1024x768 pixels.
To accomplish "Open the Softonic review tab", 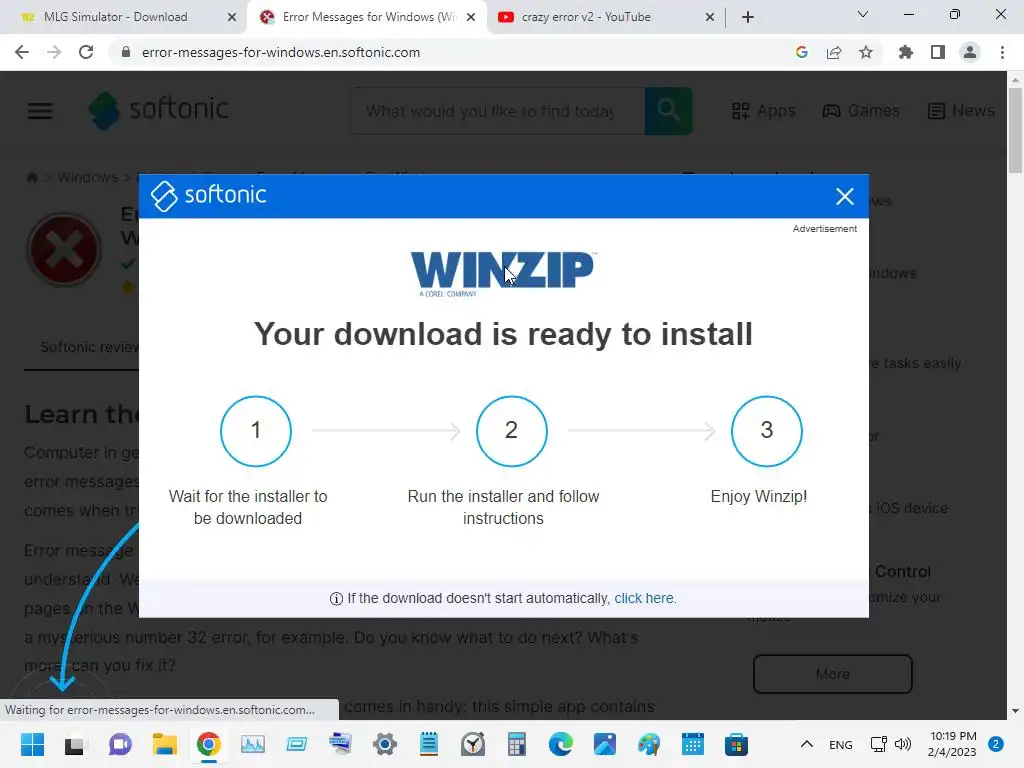I will 89,347.
